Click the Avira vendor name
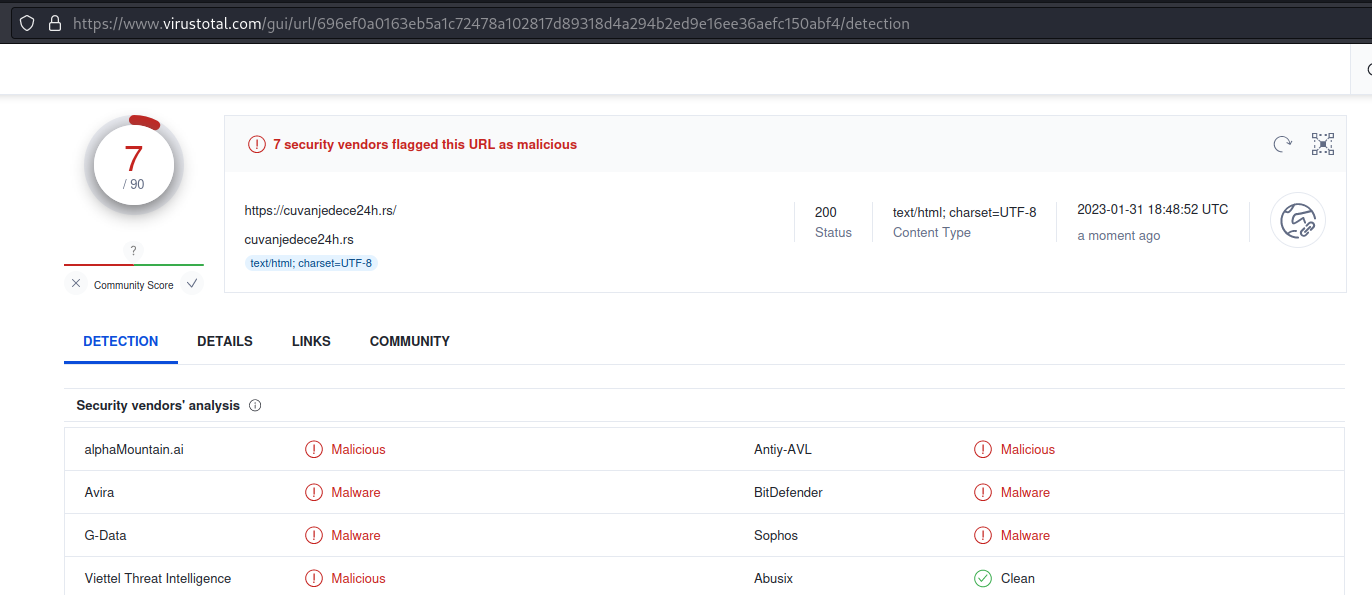This screenshot has width=1372, height=595. (x=100, y=493)
